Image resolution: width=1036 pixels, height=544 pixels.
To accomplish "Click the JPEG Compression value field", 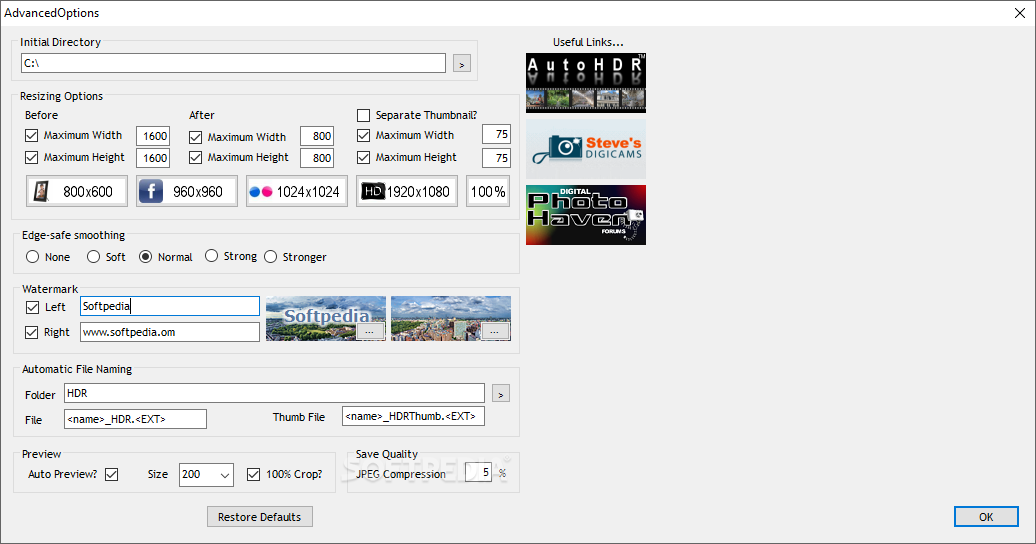I will coord(478,473).
